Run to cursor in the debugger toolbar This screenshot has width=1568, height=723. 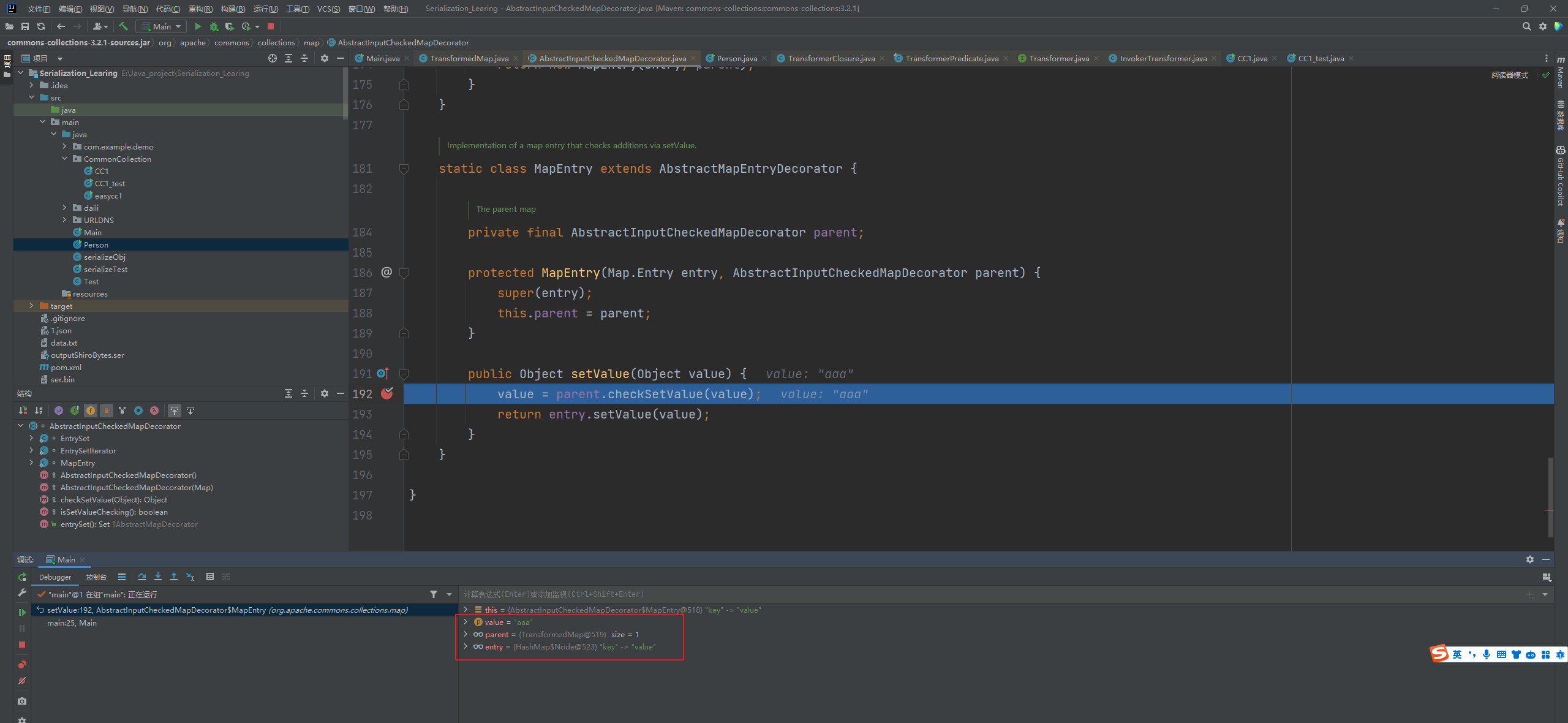(x=190, y=577)
